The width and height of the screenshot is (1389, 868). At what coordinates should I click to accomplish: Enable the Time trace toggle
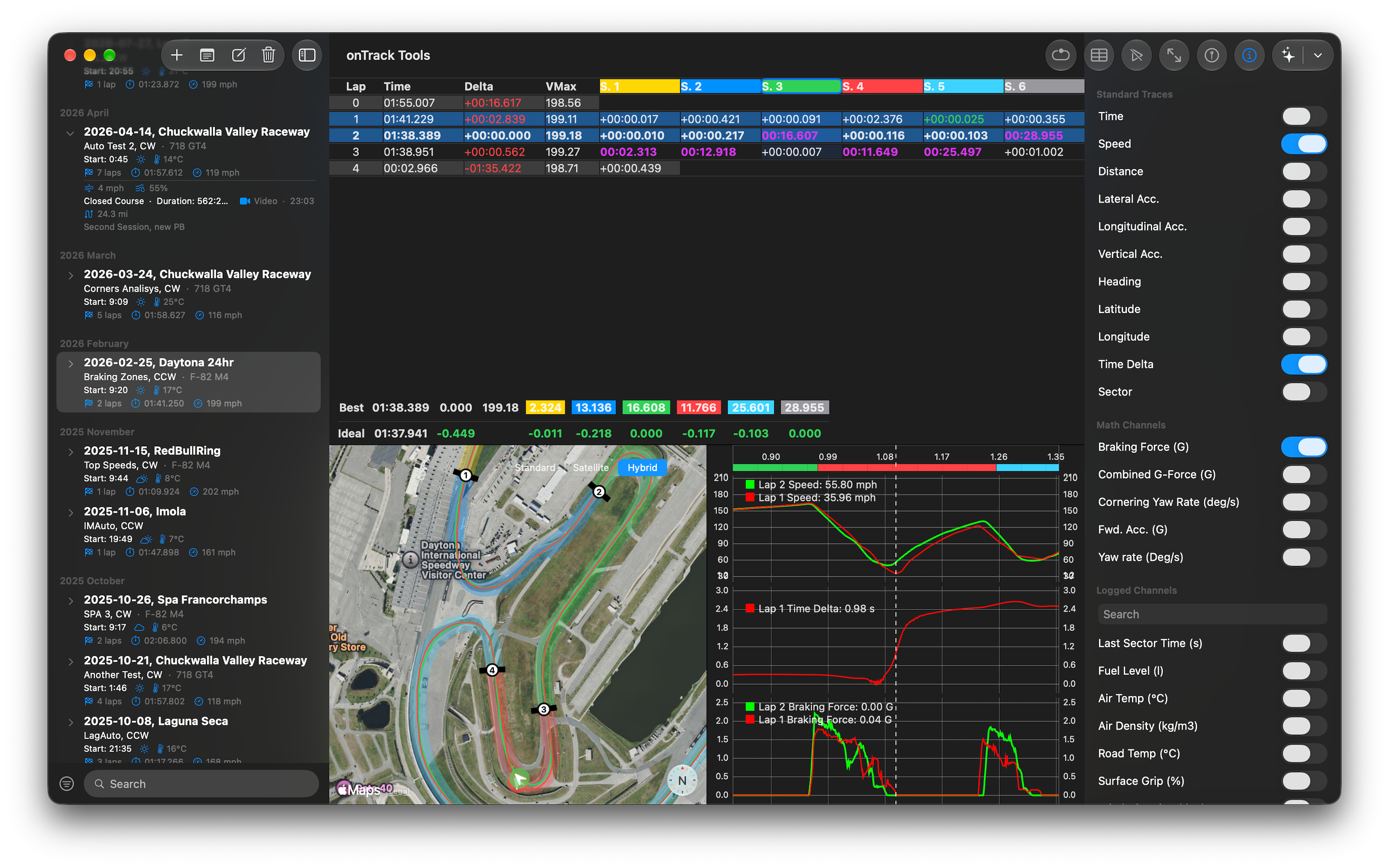[1304, 116]
